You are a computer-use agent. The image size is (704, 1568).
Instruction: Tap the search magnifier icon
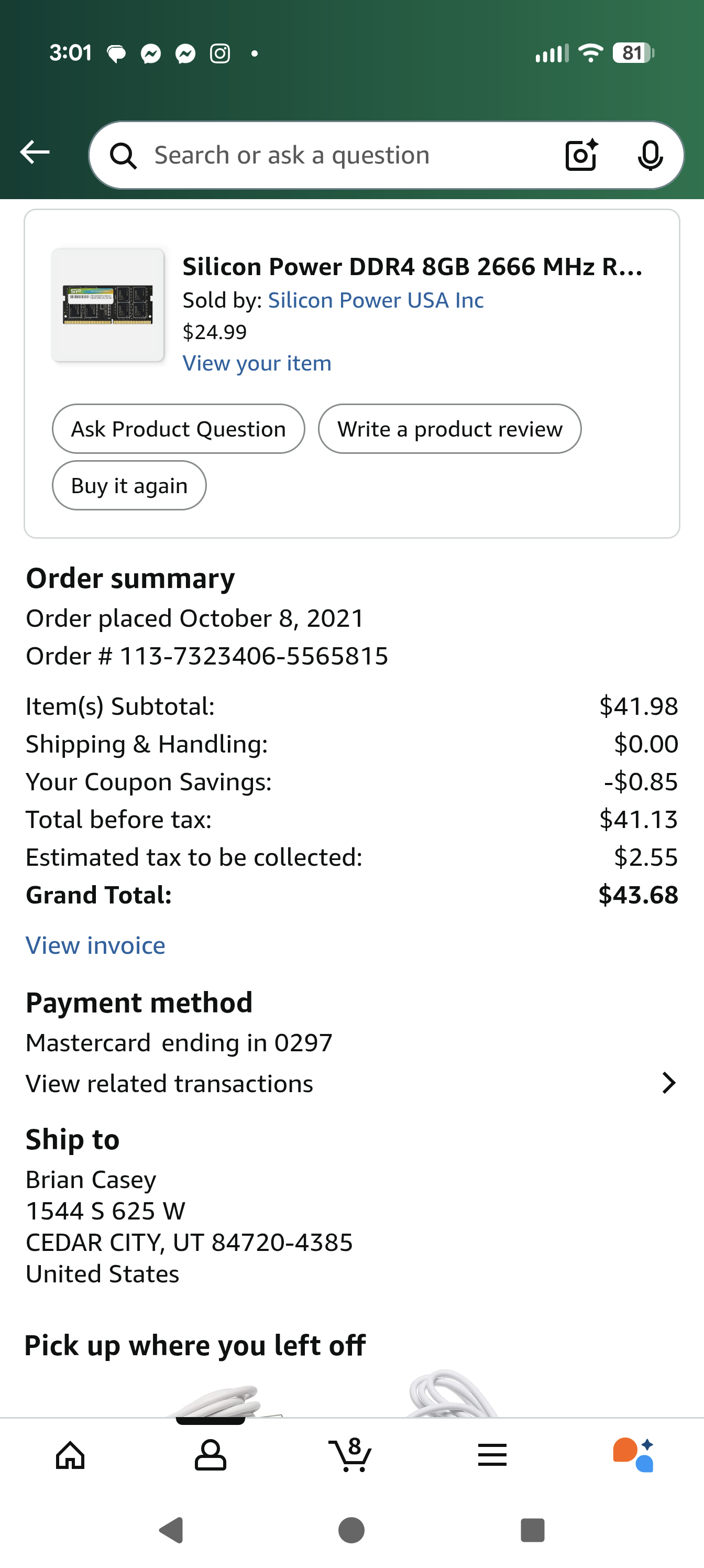(x=123, y=156)
